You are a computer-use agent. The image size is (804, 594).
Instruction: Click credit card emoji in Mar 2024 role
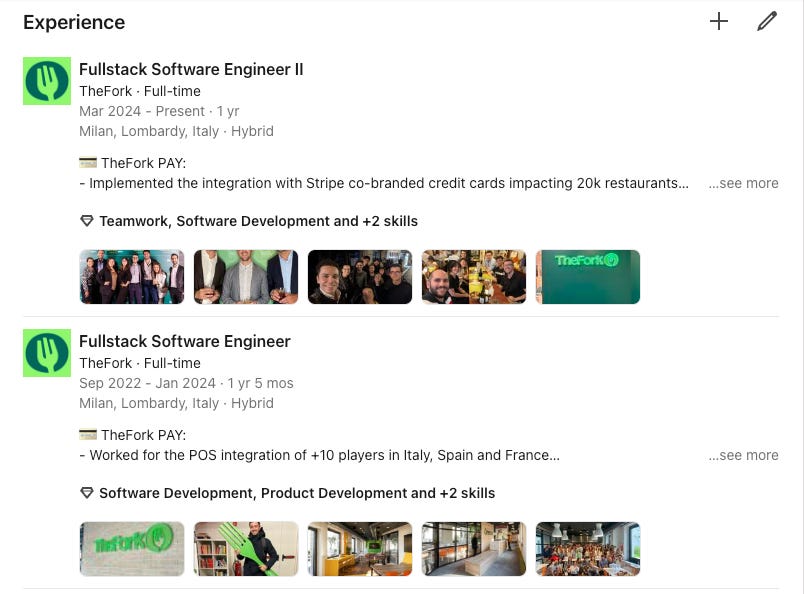point(88,163)
